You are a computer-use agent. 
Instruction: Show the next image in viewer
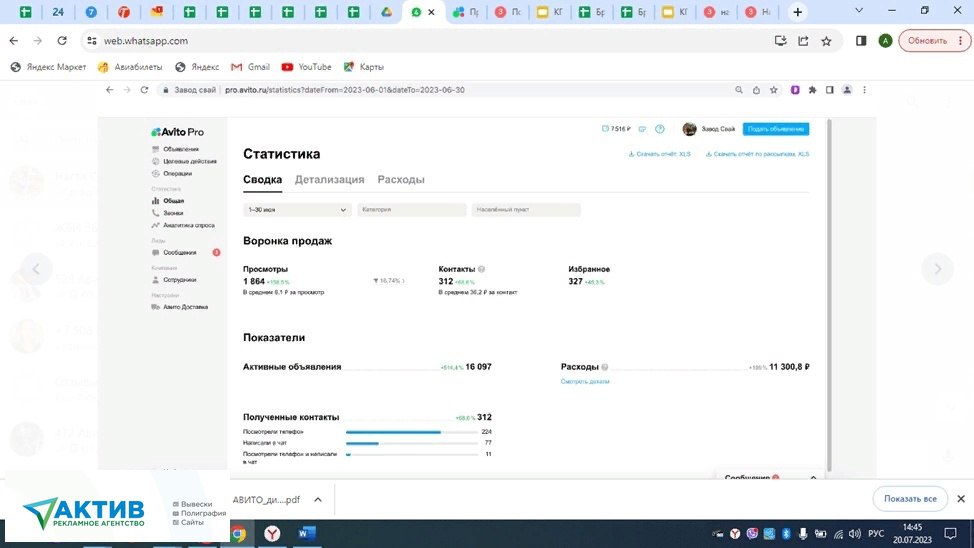937,268
